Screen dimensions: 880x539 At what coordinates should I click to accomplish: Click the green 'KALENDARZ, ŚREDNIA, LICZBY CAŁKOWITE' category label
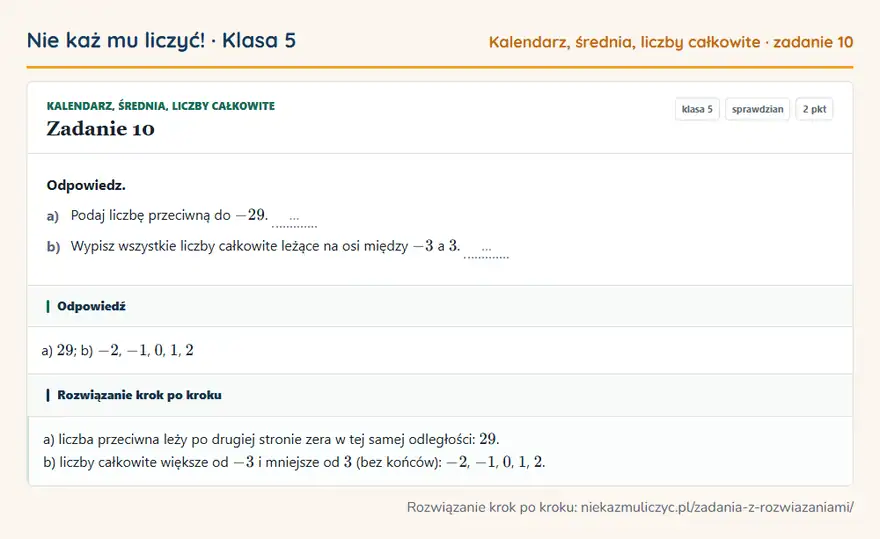tap(161, 106)
